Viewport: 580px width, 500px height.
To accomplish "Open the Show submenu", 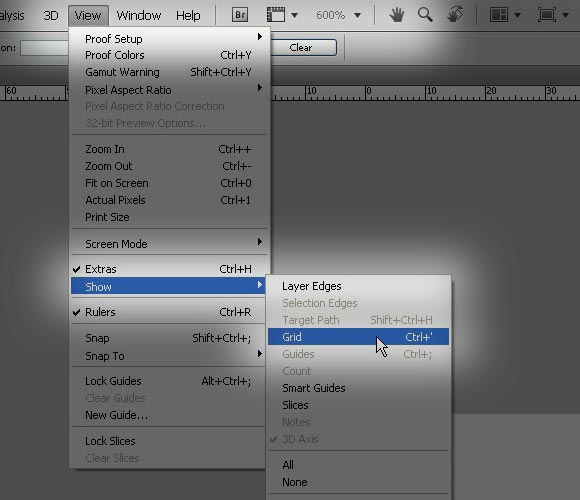I will 168,287.
